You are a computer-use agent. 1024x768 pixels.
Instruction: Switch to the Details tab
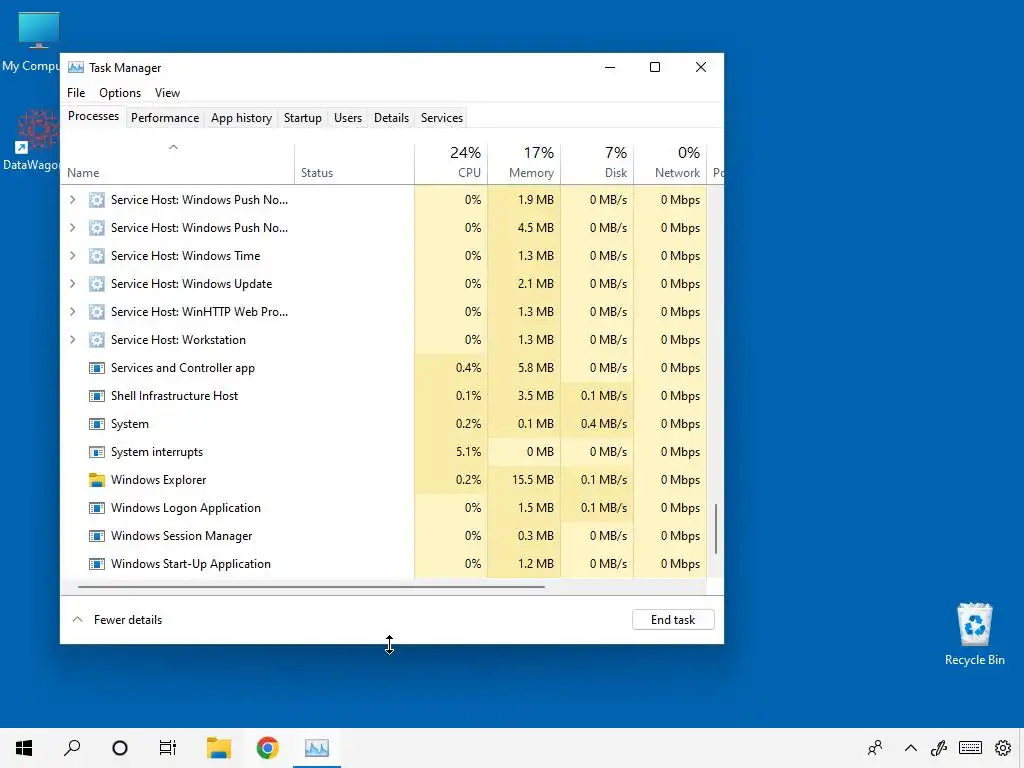click(391, 118)
